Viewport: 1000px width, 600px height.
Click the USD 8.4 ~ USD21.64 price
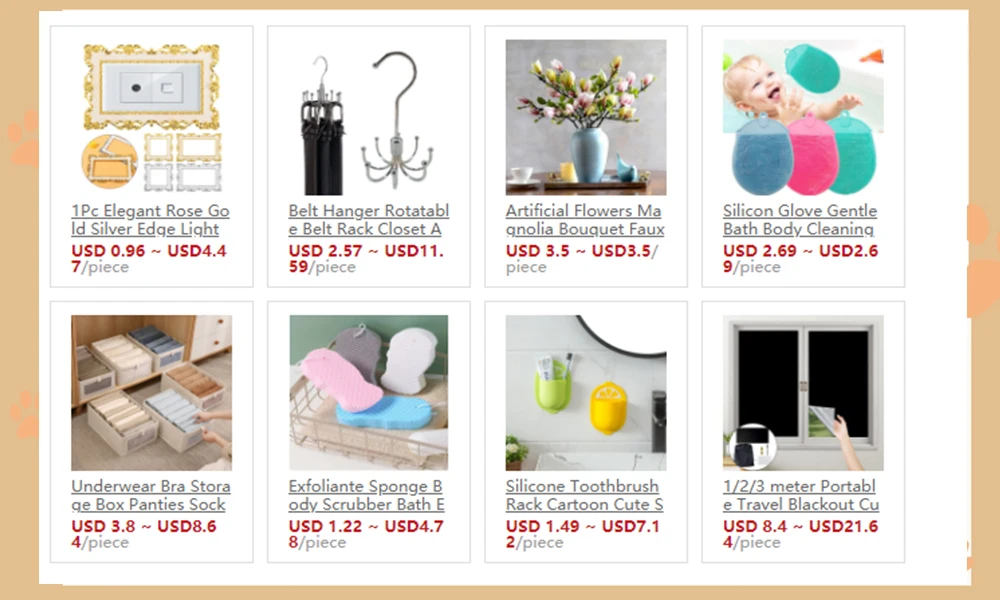click(x=800, y=534)
